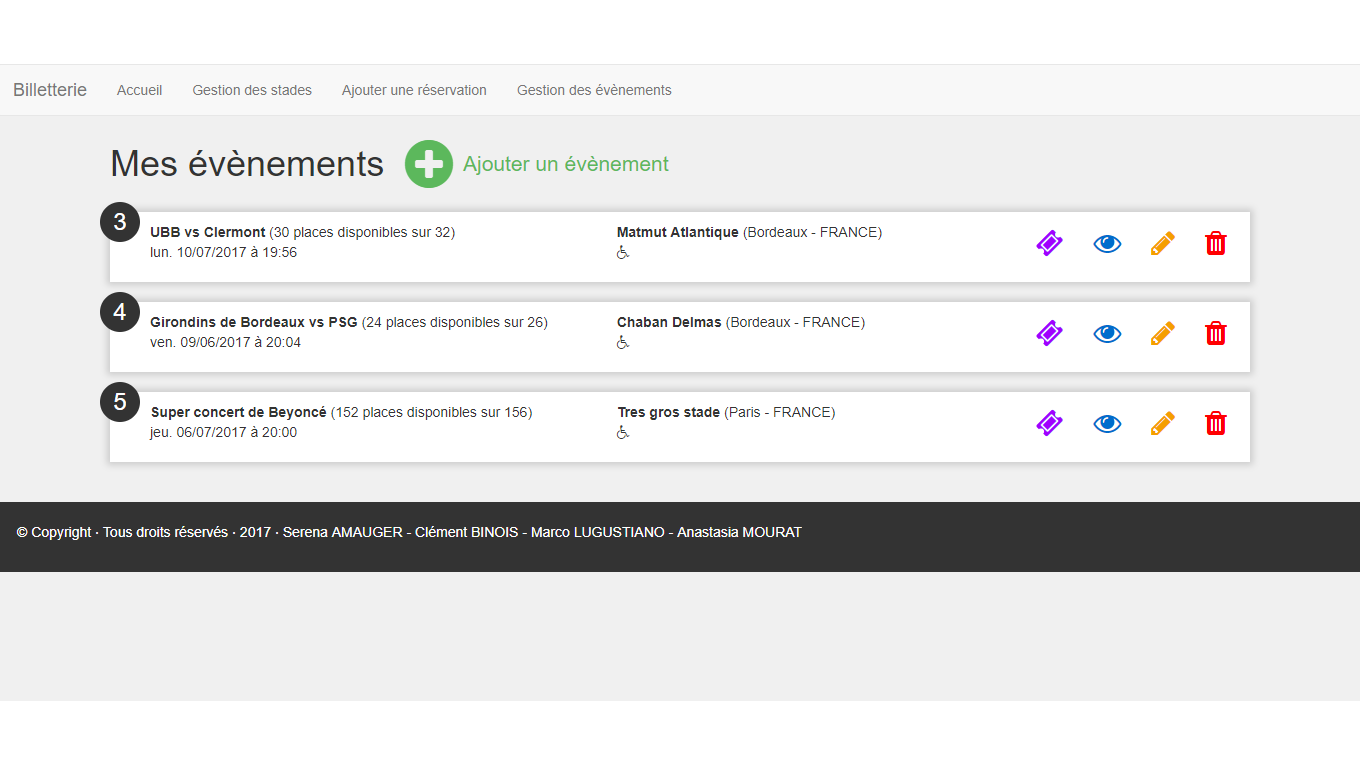This screenshot has height=765, width=1360.
Task: Go to the Accueil menu item
Action: point(139,90)
